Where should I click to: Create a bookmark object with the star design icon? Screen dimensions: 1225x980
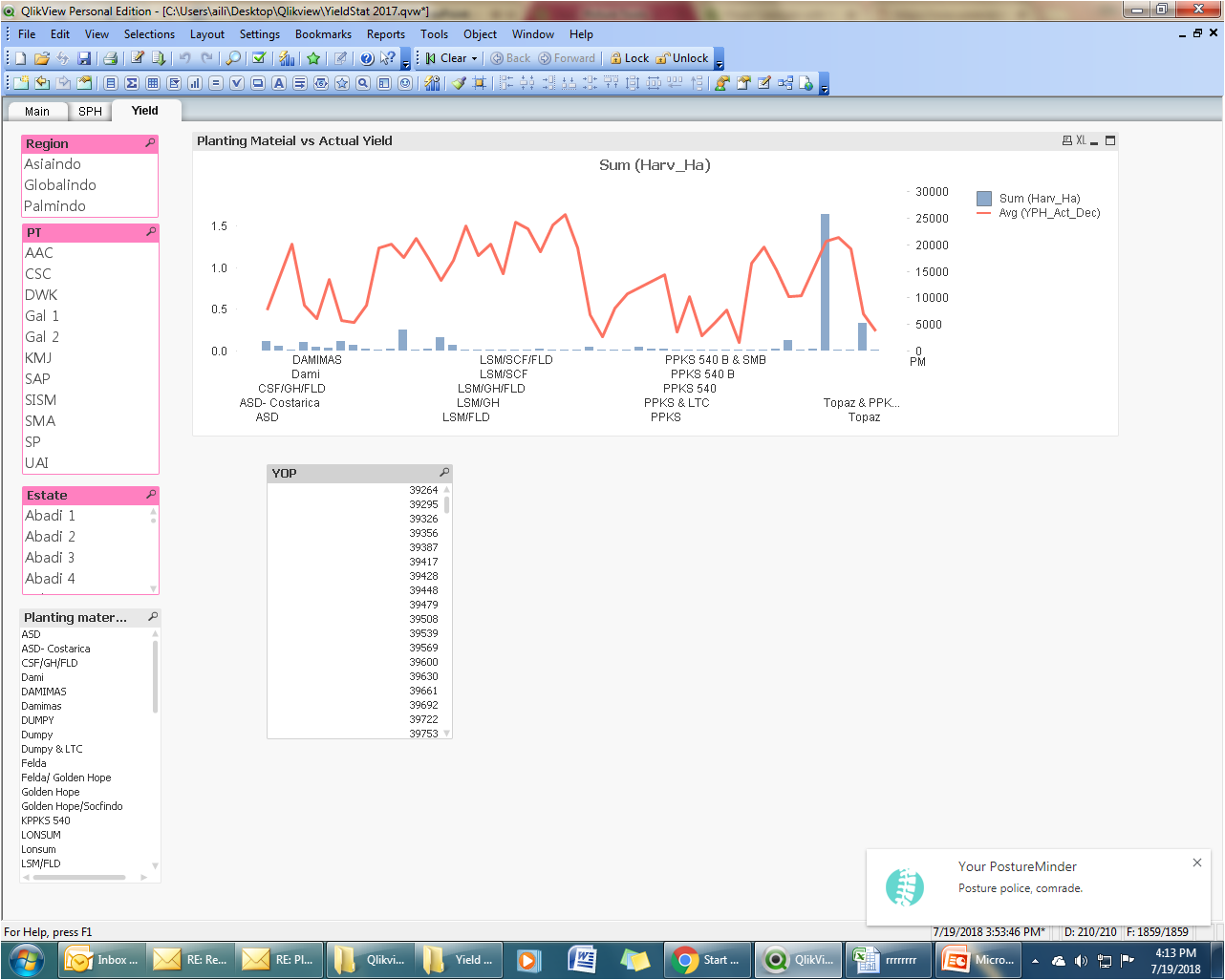point(342,83)
